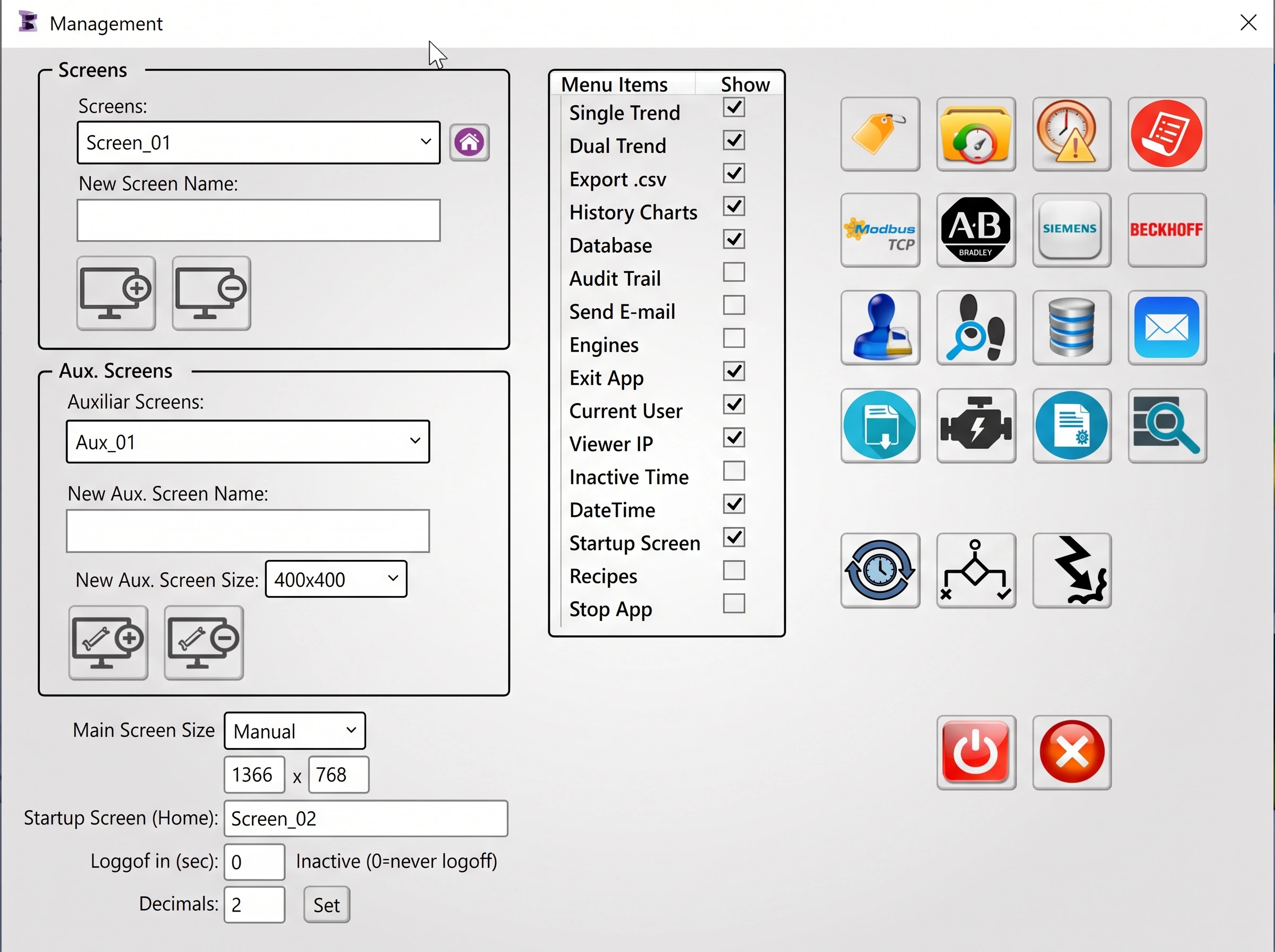The height and width of the screenshot is (952, 1275).
Task: Uncheck the Single Trend show checkbox
Action: 734,107
